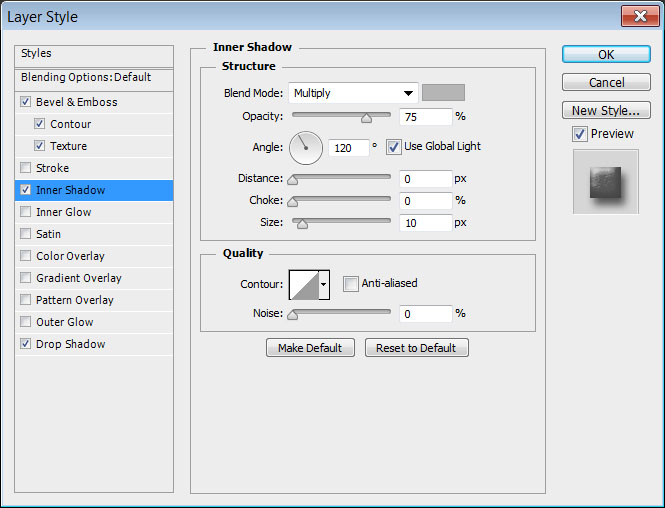This screenshot has width=665, height=508.
Task: Click the layer style preview thumbnail
Action: click(x=605, y=181)
